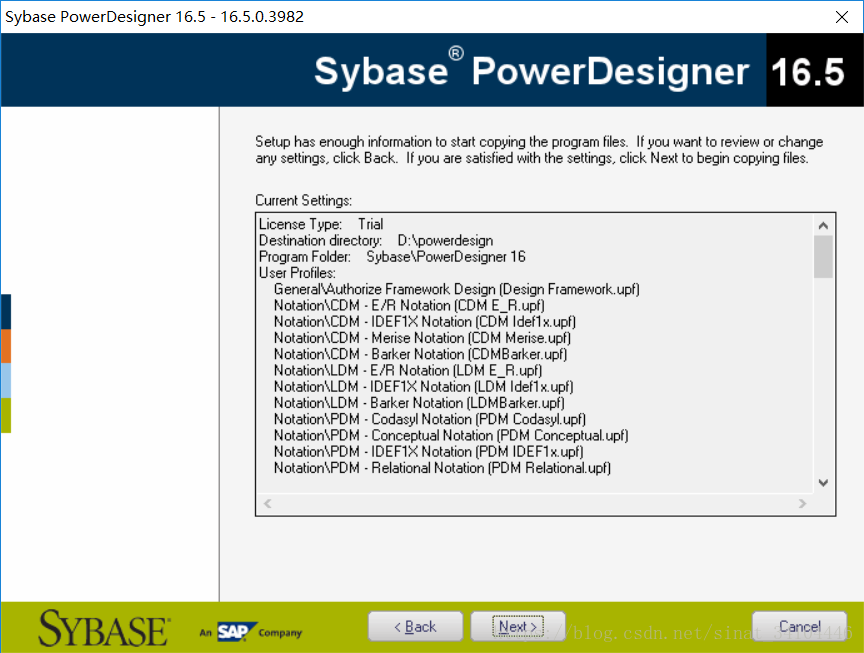Select the Notation\LDM - E/R Notation line

click(408, 371)
